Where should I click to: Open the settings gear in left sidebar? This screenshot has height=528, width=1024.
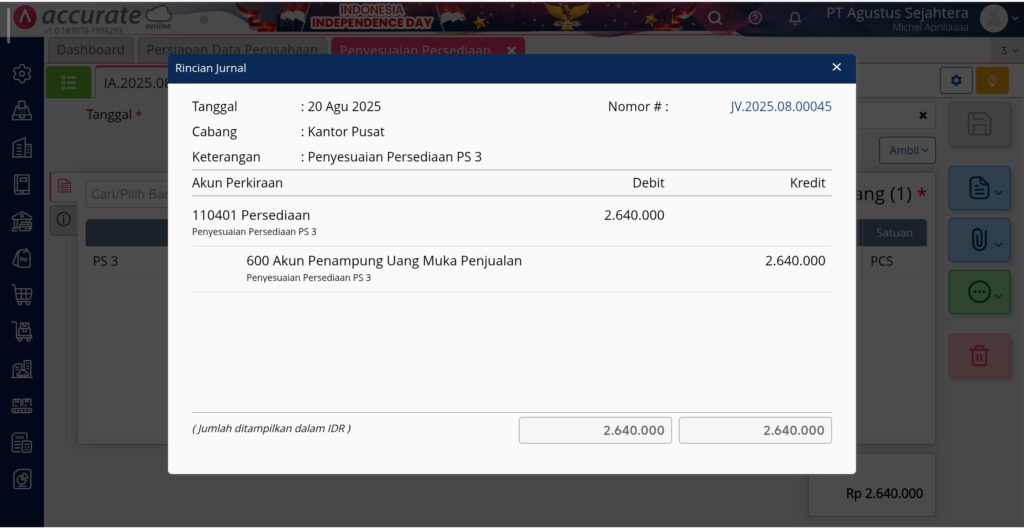click(x=22, y=74)
